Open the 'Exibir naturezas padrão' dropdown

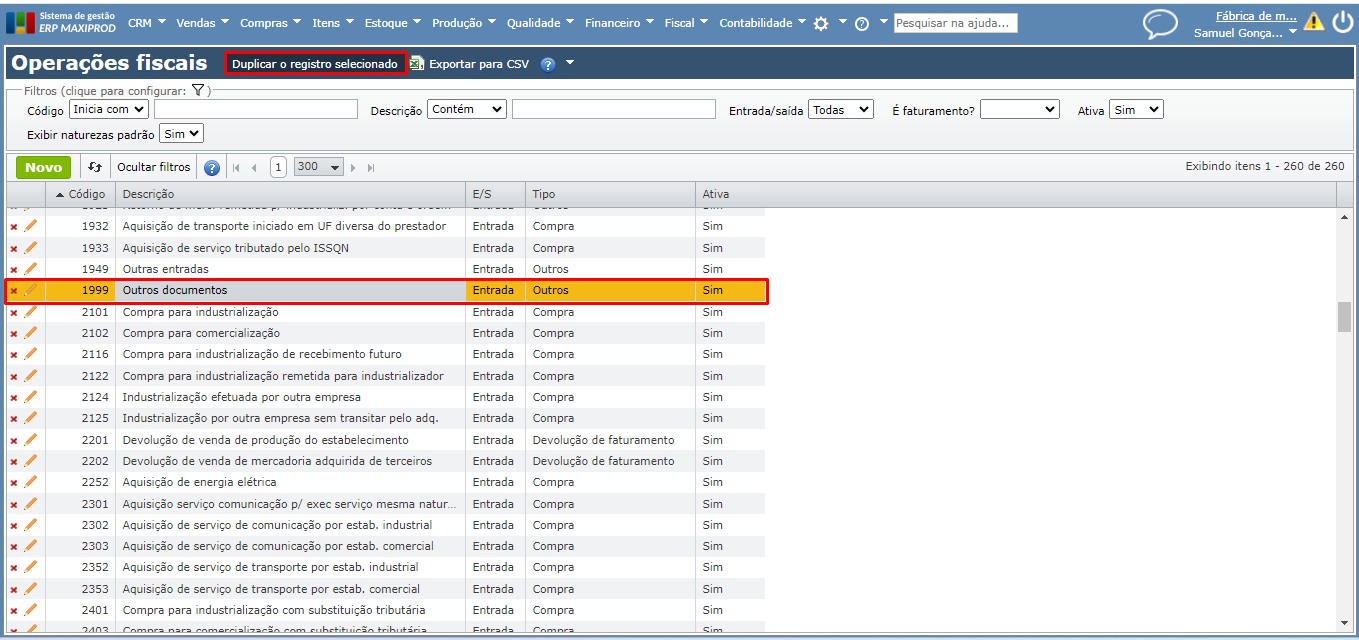pos(181,133)
